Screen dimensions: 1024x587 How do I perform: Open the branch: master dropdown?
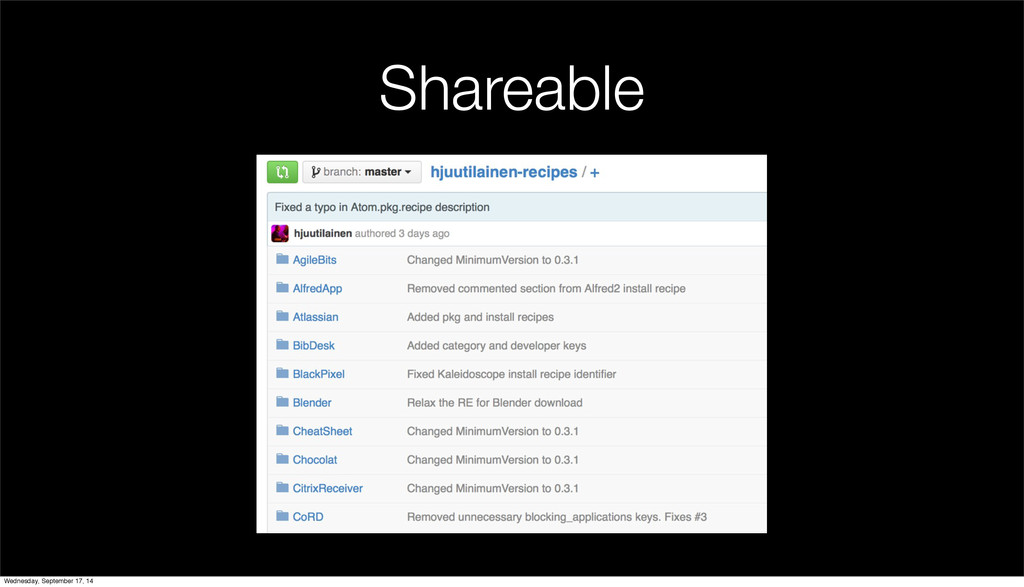tap(362, 172)
